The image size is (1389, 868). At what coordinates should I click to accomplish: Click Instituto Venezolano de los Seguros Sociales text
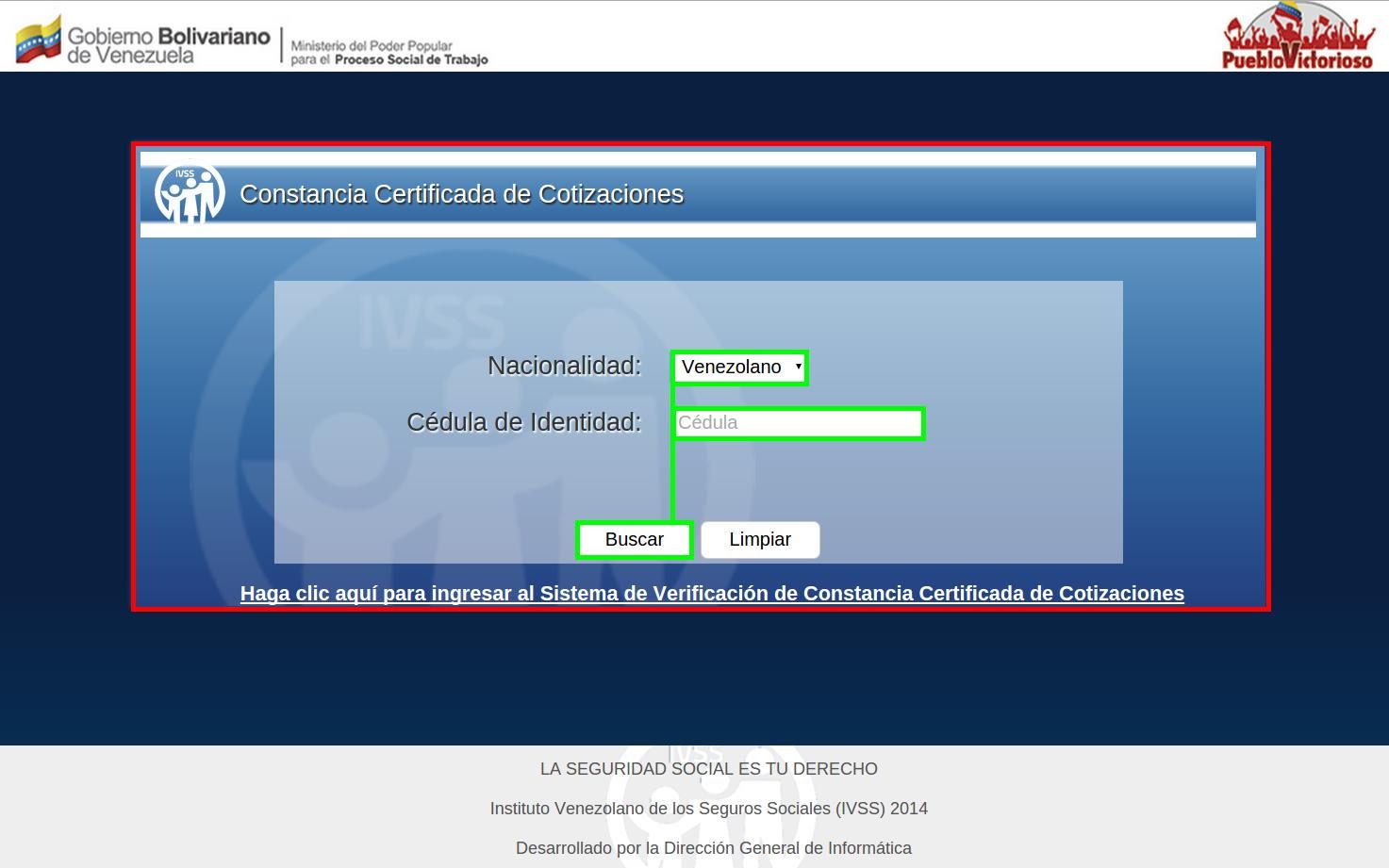tap(709, 809)
